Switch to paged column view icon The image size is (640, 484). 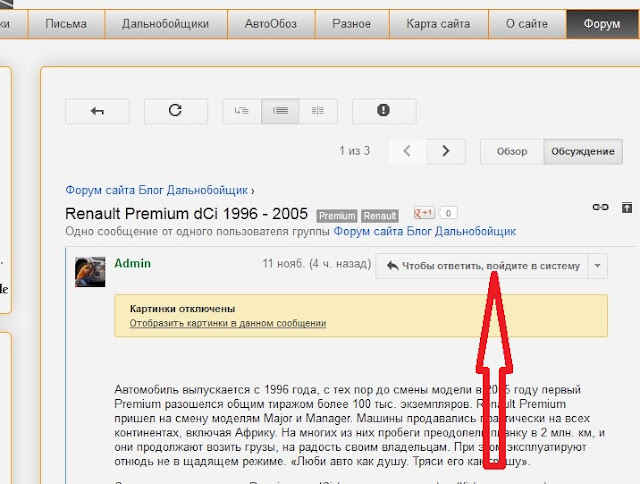tap(318, 111)
